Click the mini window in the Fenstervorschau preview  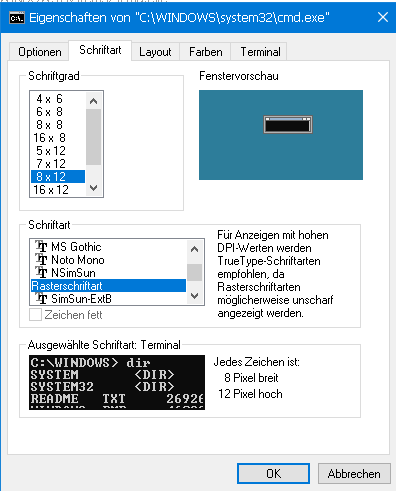288,125
